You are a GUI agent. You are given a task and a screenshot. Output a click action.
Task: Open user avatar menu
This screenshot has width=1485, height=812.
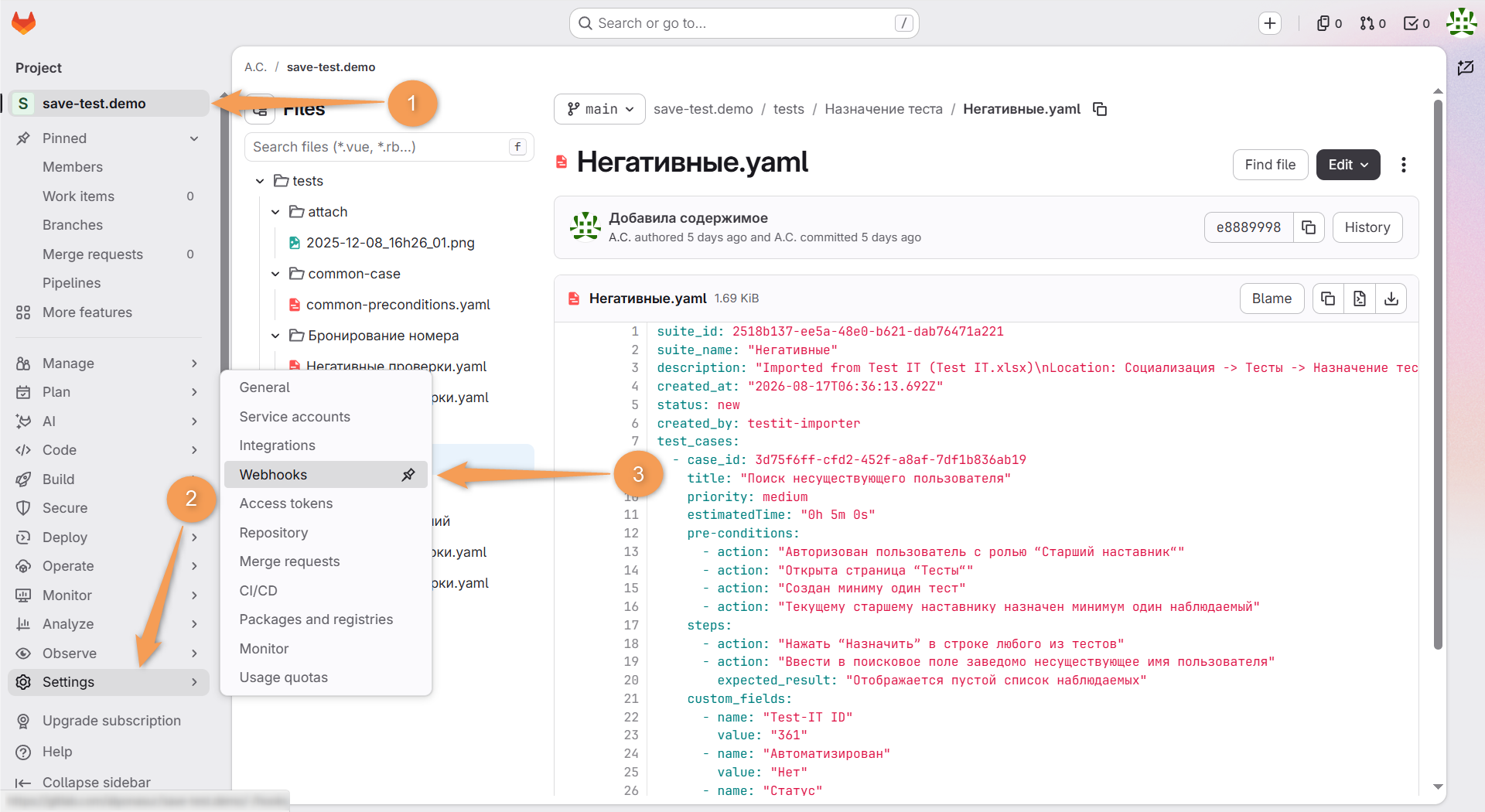pos(1461,22)
